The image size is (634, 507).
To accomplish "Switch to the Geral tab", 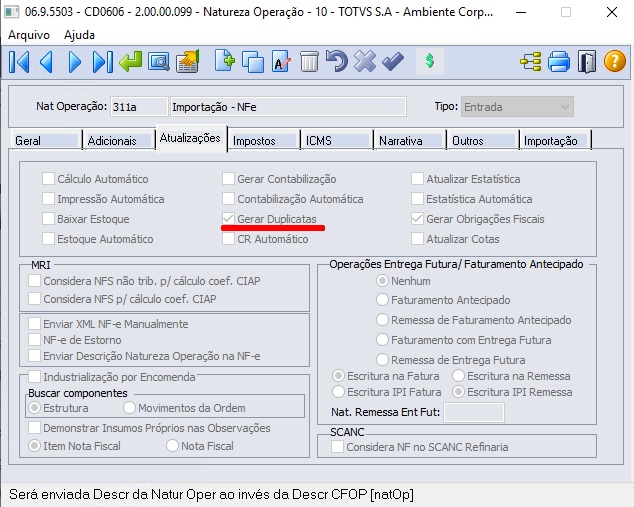I will click(x=46, y=140).
